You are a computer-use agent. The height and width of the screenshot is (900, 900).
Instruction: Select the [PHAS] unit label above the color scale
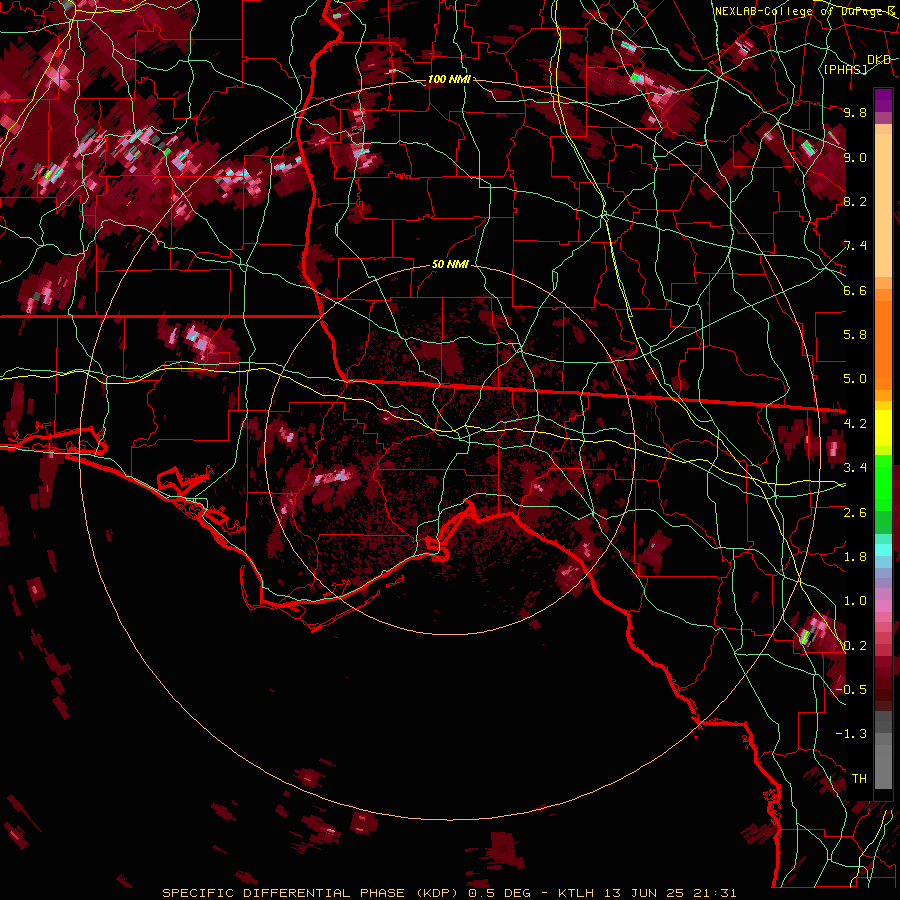coord(845,69)
